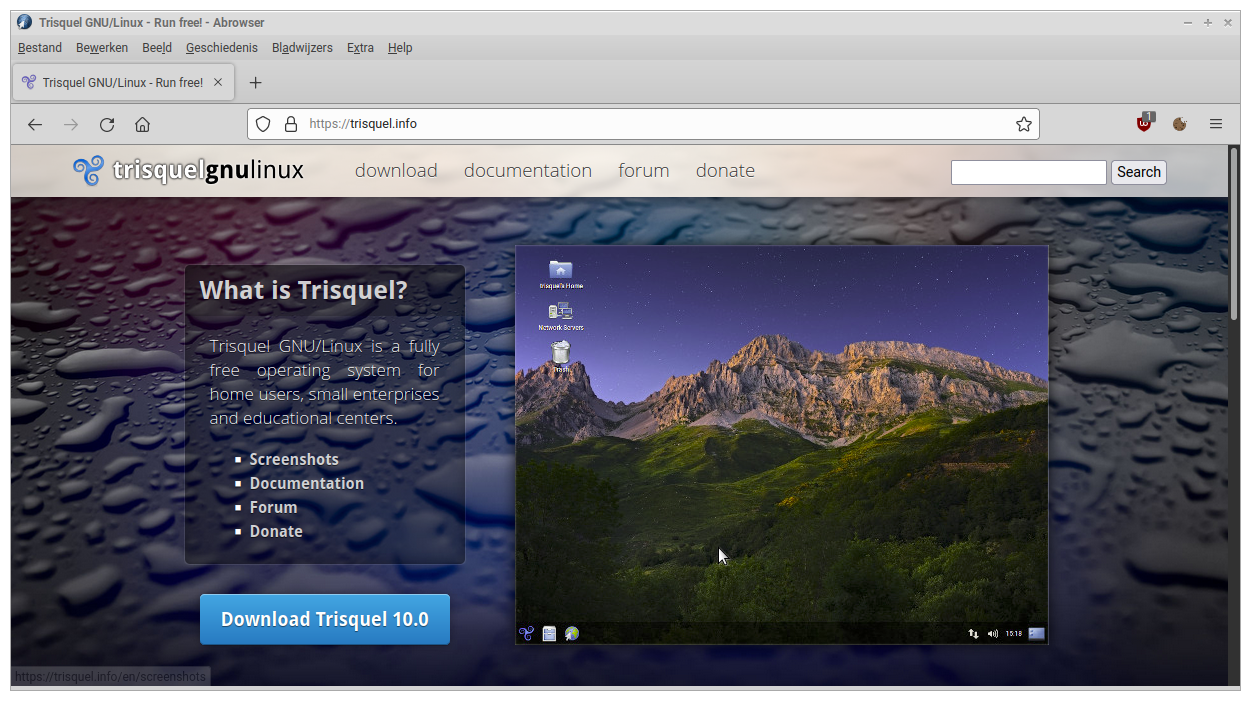Open the Forum list link
Screen dimensions: 1251x701
point(274,507)
